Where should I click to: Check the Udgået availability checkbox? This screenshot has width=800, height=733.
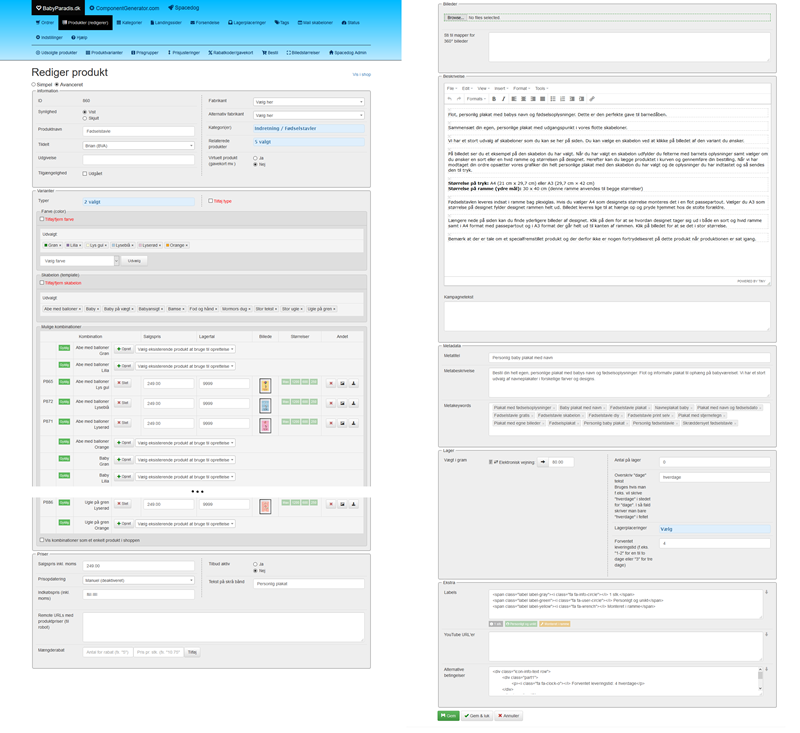pos(85,173)
